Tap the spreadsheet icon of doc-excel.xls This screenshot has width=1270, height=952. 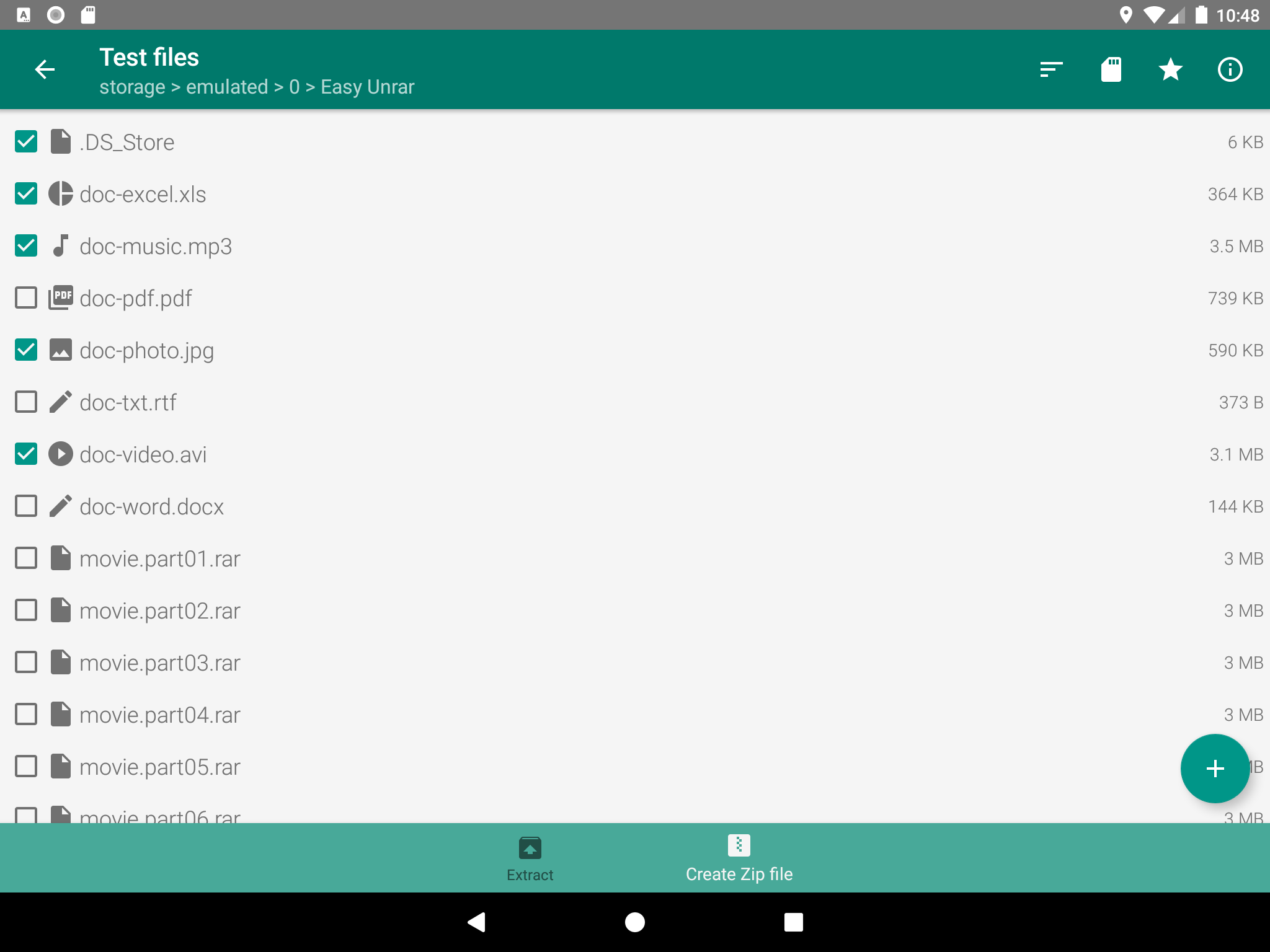pos(60,193)
